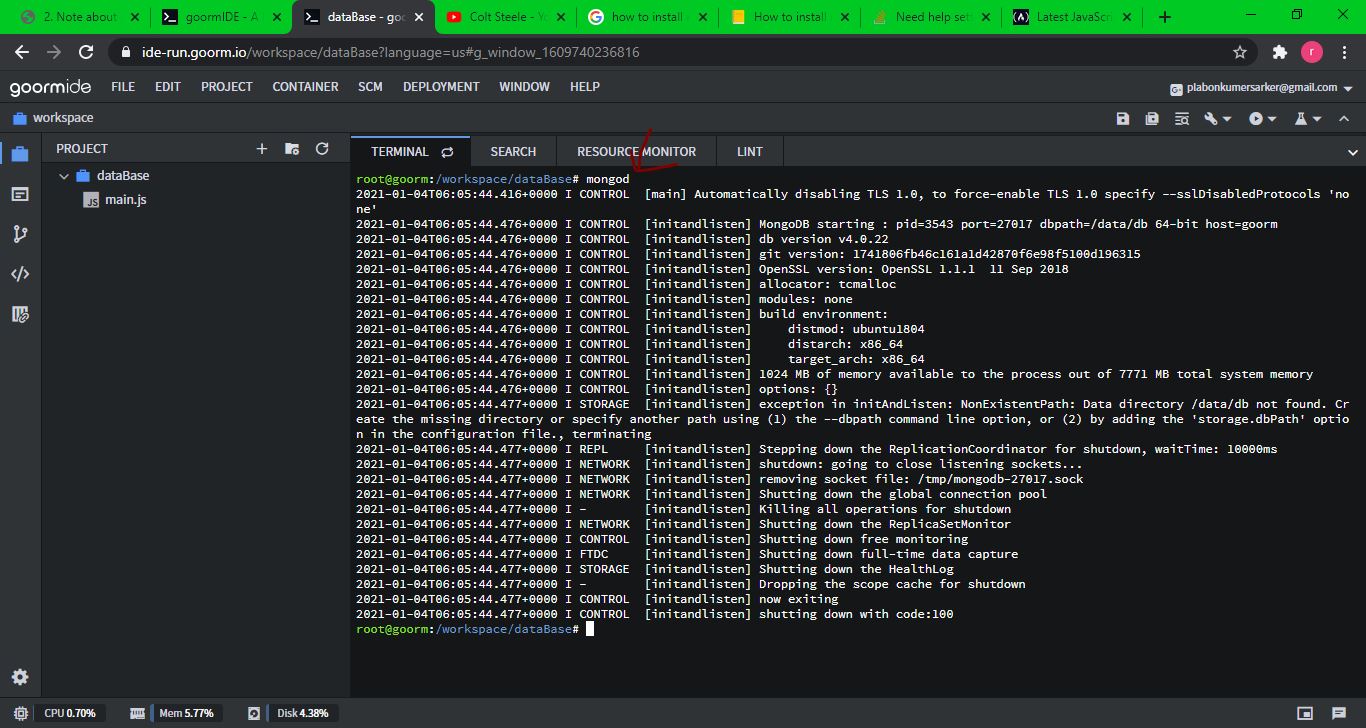Open the run dropdown arrow

(x=1272, y=119)
